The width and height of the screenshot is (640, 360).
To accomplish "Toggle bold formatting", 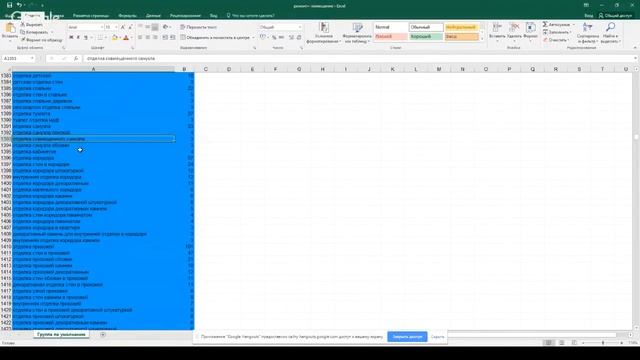I will click(x=71, y=38).
